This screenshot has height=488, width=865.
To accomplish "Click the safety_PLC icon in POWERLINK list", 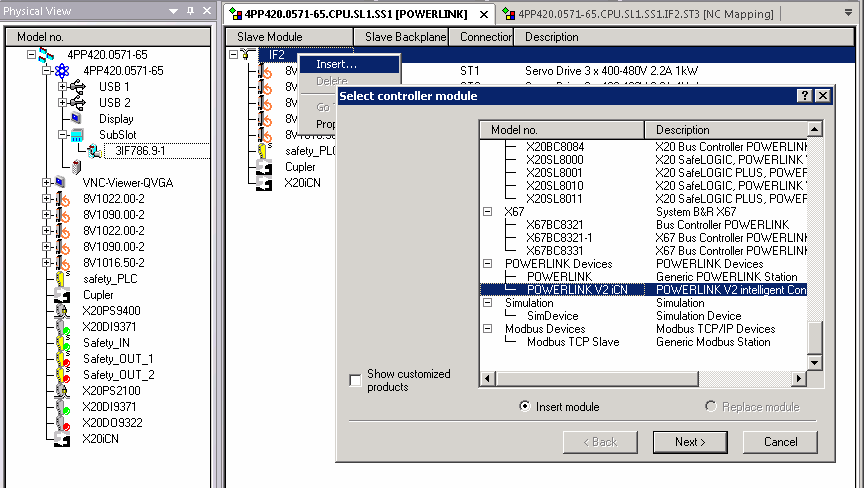I will coord(264,151).
